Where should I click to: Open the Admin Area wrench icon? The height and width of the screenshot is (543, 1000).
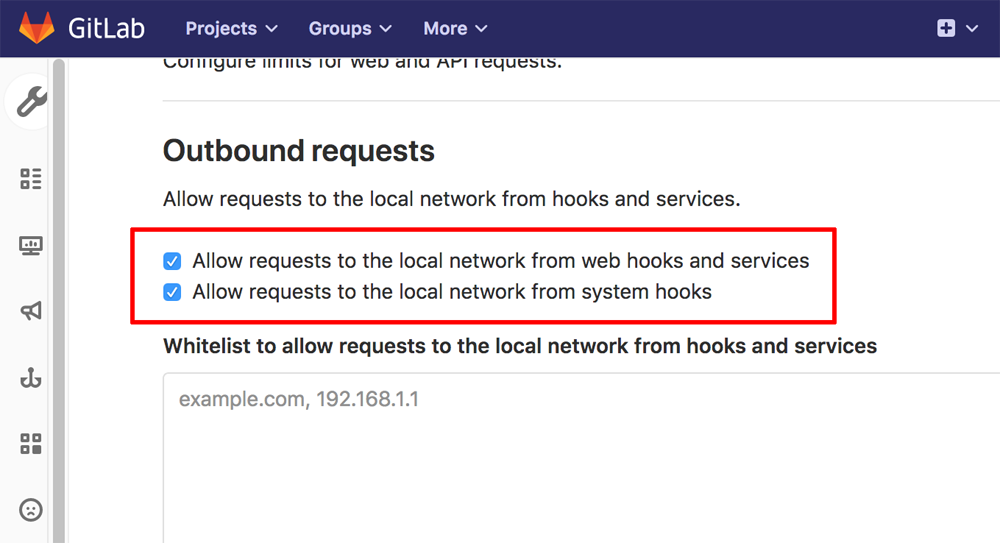point(31,101)
